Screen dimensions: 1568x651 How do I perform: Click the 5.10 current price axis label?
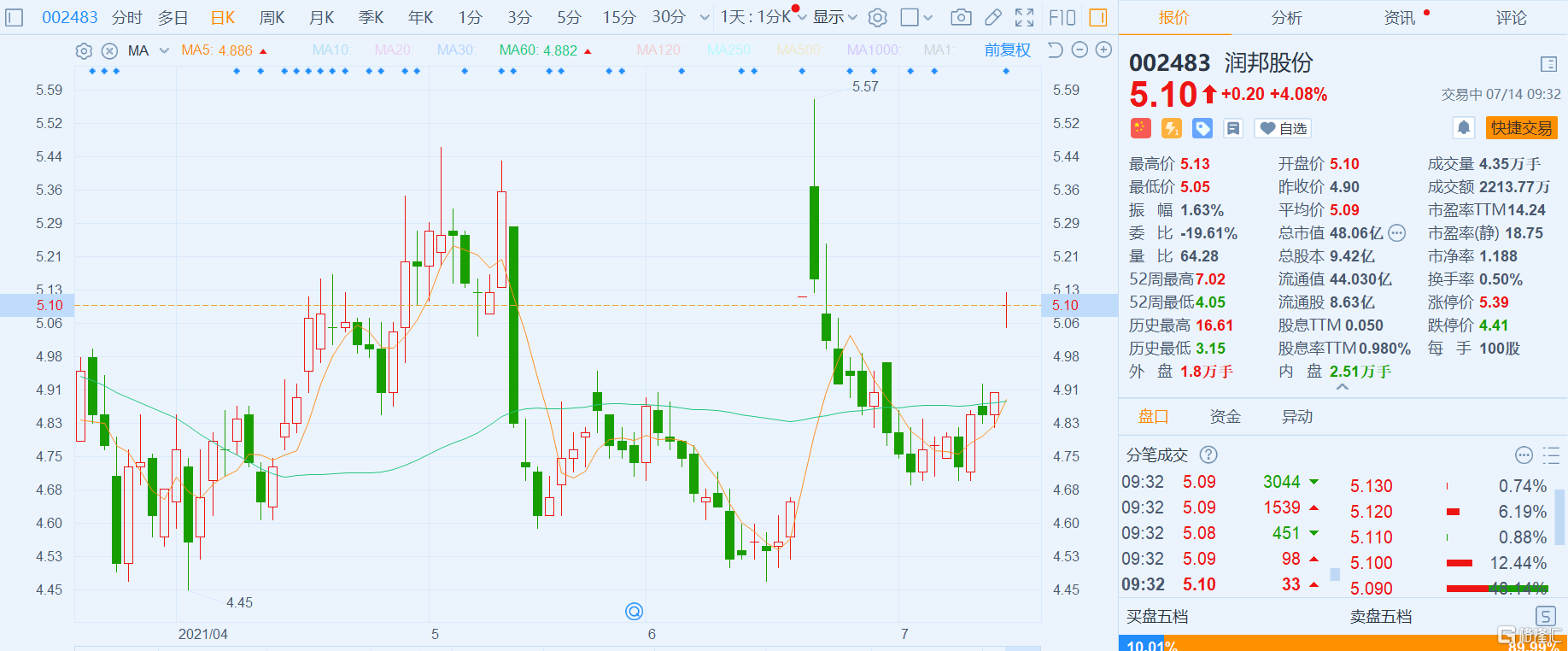(x=50, y=305)
